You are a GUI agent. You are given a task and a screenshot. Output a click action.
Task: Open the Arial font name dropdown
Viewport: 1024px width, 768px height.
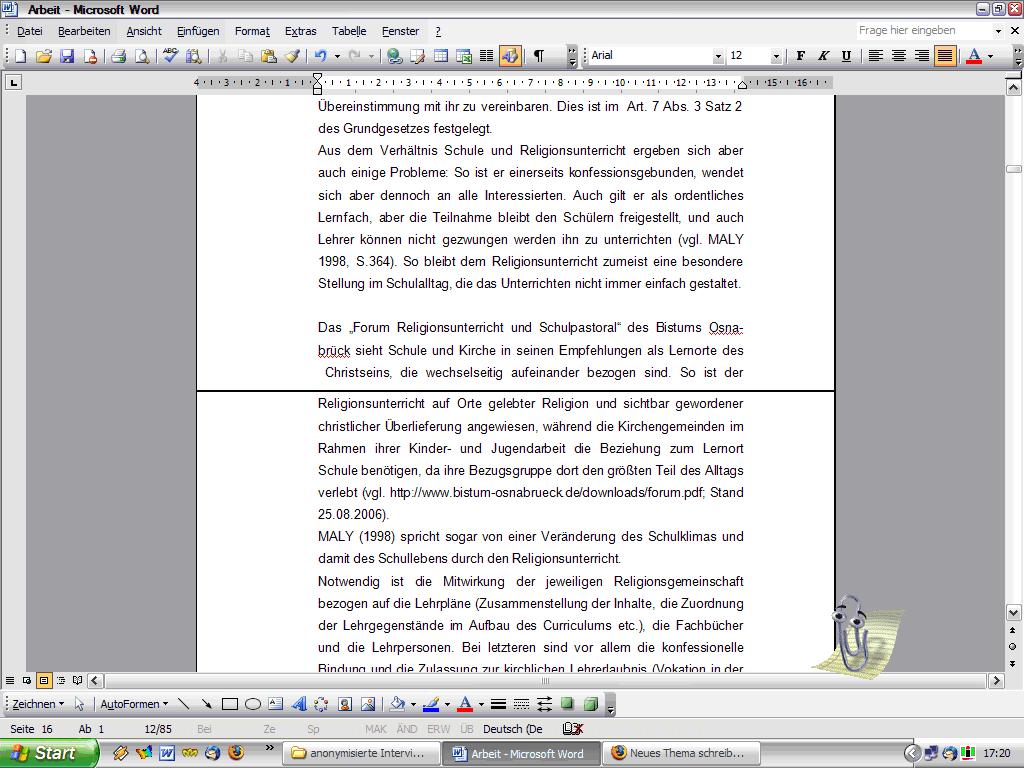[x=718, y=56]
